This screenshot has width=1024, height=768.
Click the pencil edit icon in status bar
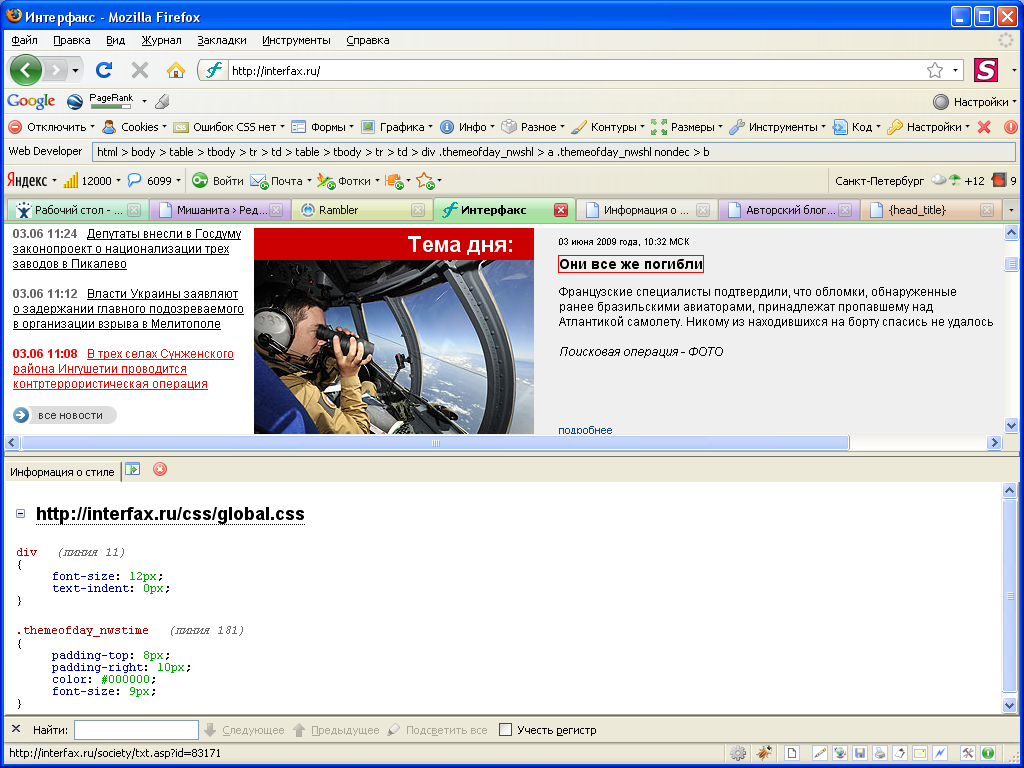pos(819,753)
